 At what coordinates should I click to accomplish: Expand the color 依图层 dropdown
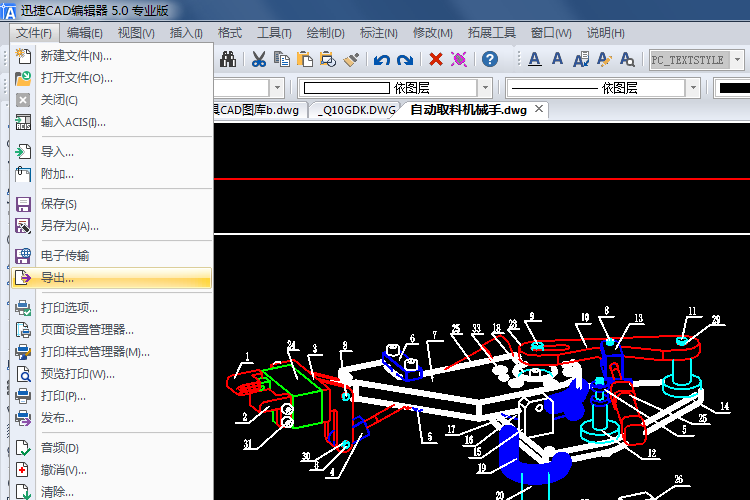point(484,88)
